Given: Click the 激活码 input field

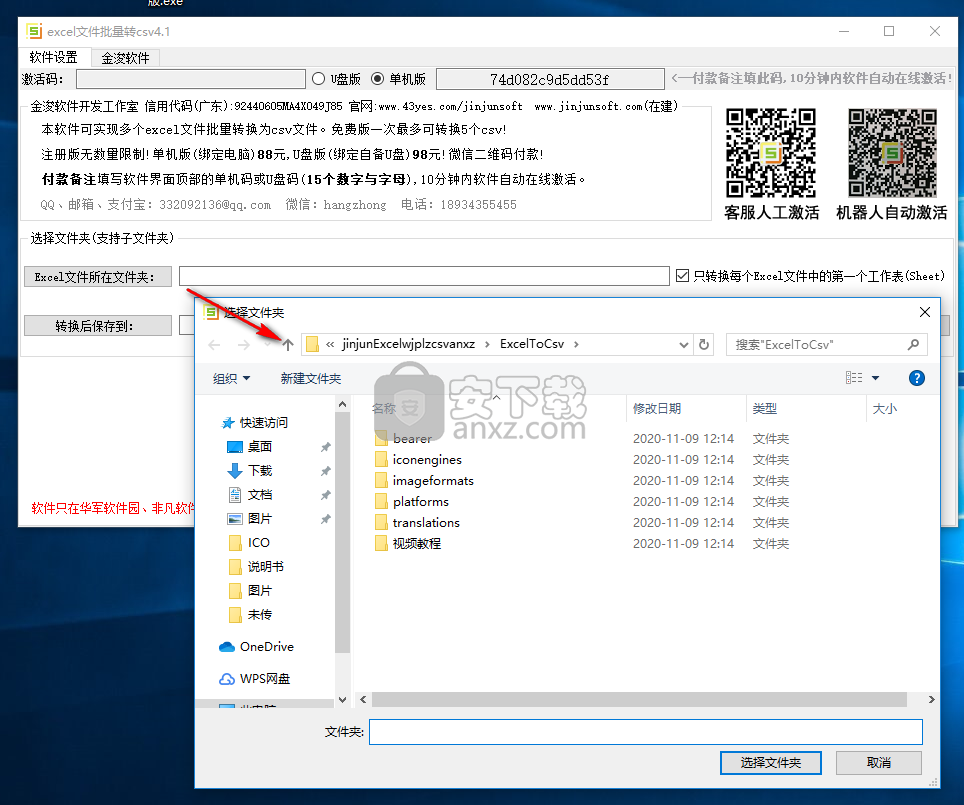Looking at the screenshot, I should (191, 79).
